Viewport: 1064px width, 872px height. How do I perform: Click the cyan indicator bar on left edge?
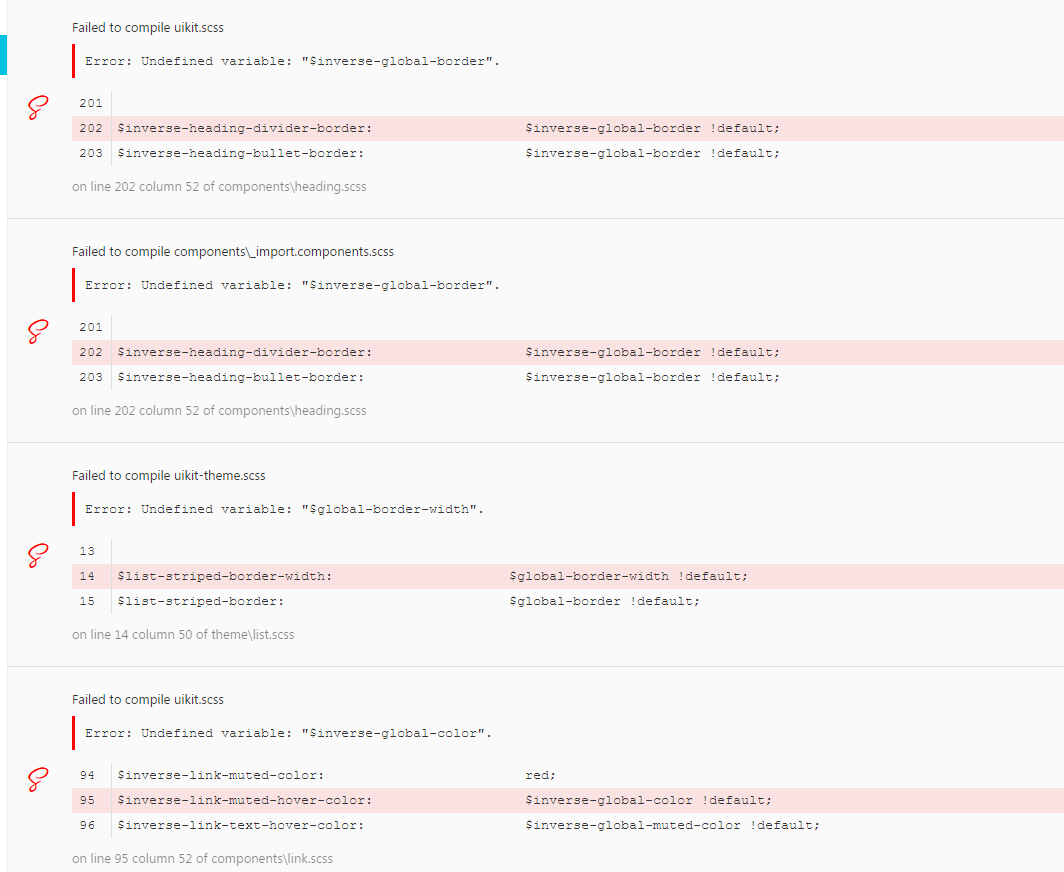pos(3,55)
